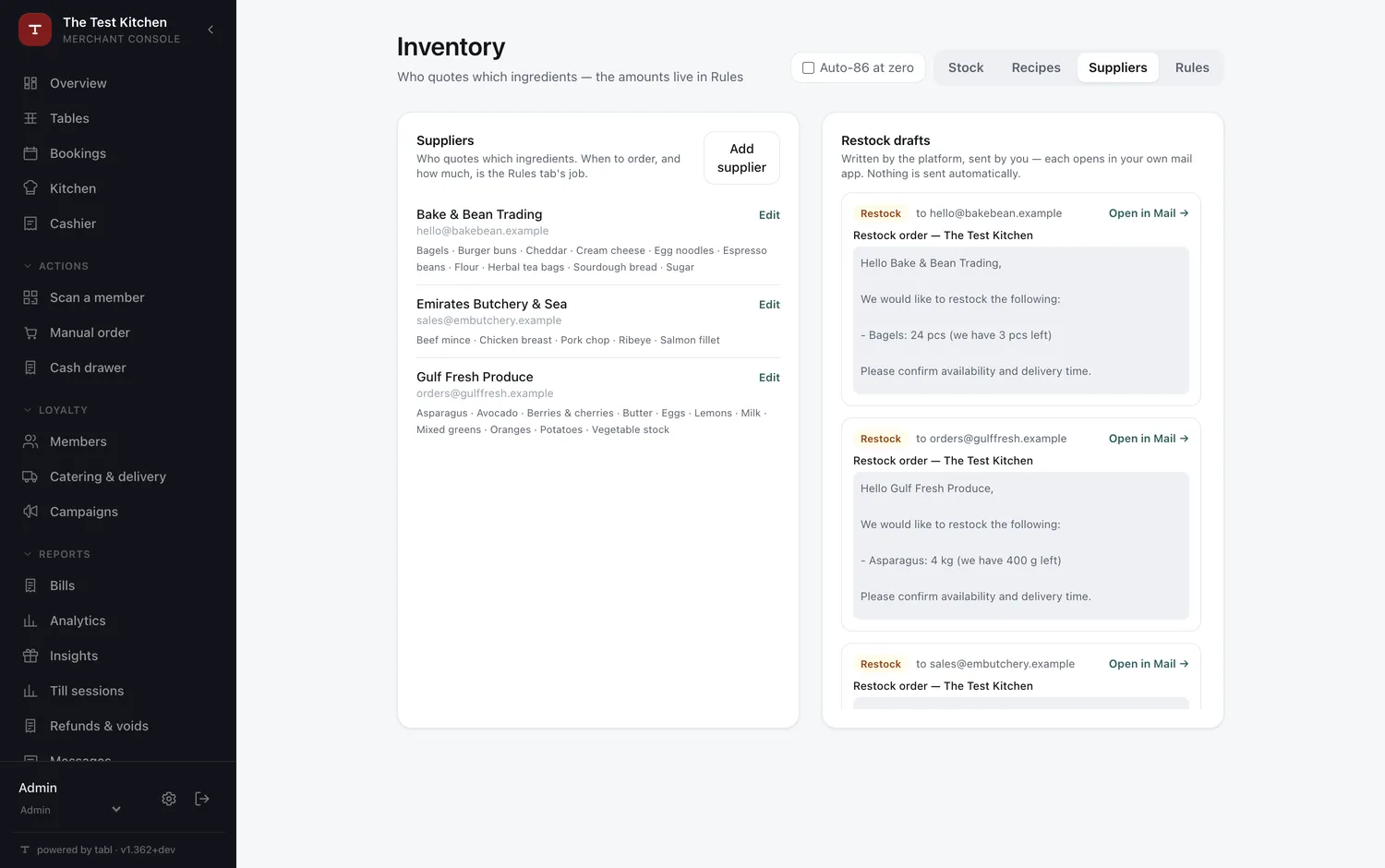Image resolution: width=1385 pixels, height=868 pixels.
Task: Click the Campaigns megaphone icon
Action: 30,512
